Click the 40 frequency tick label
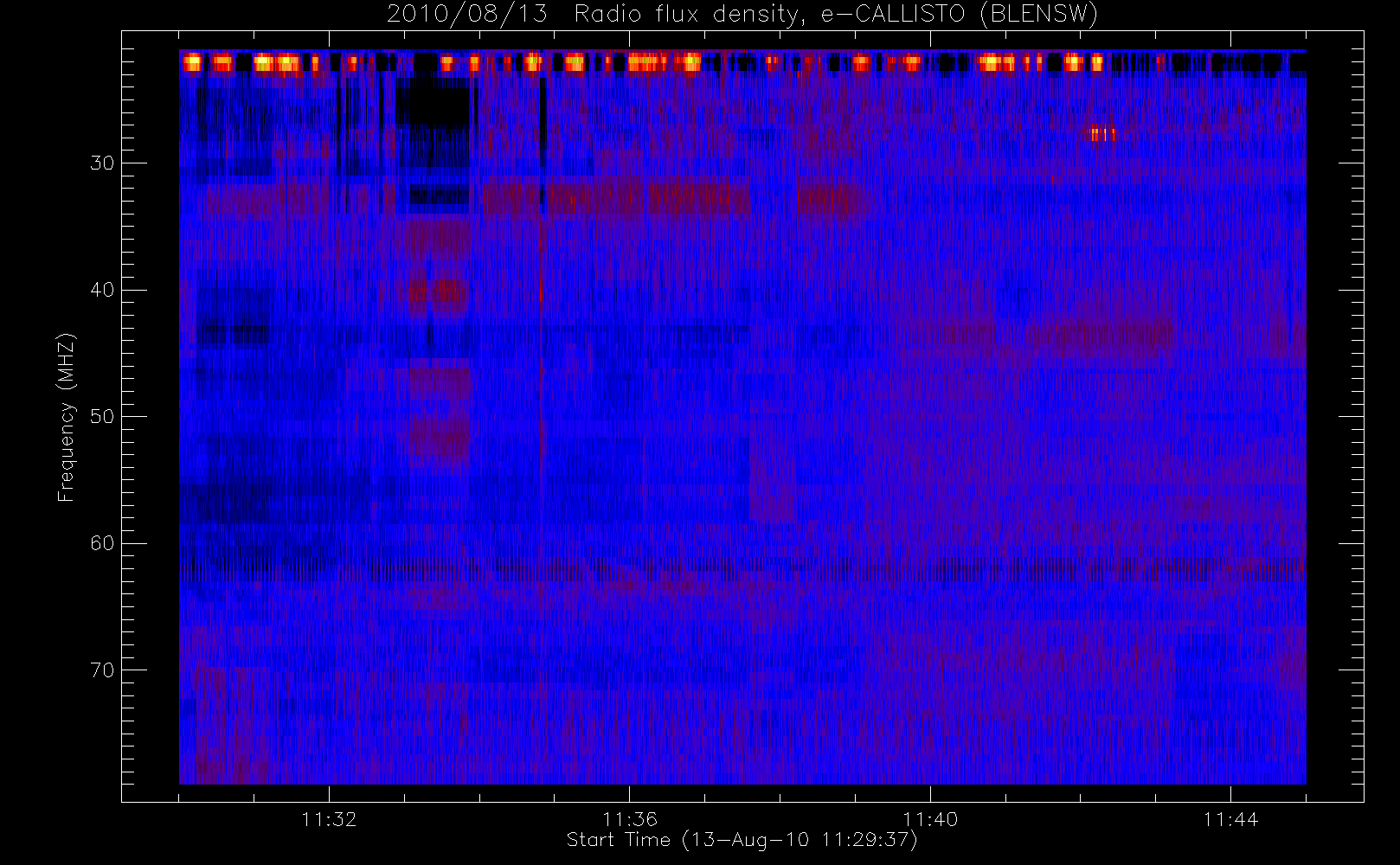1400x865 pixels. [x=102, y=290]
